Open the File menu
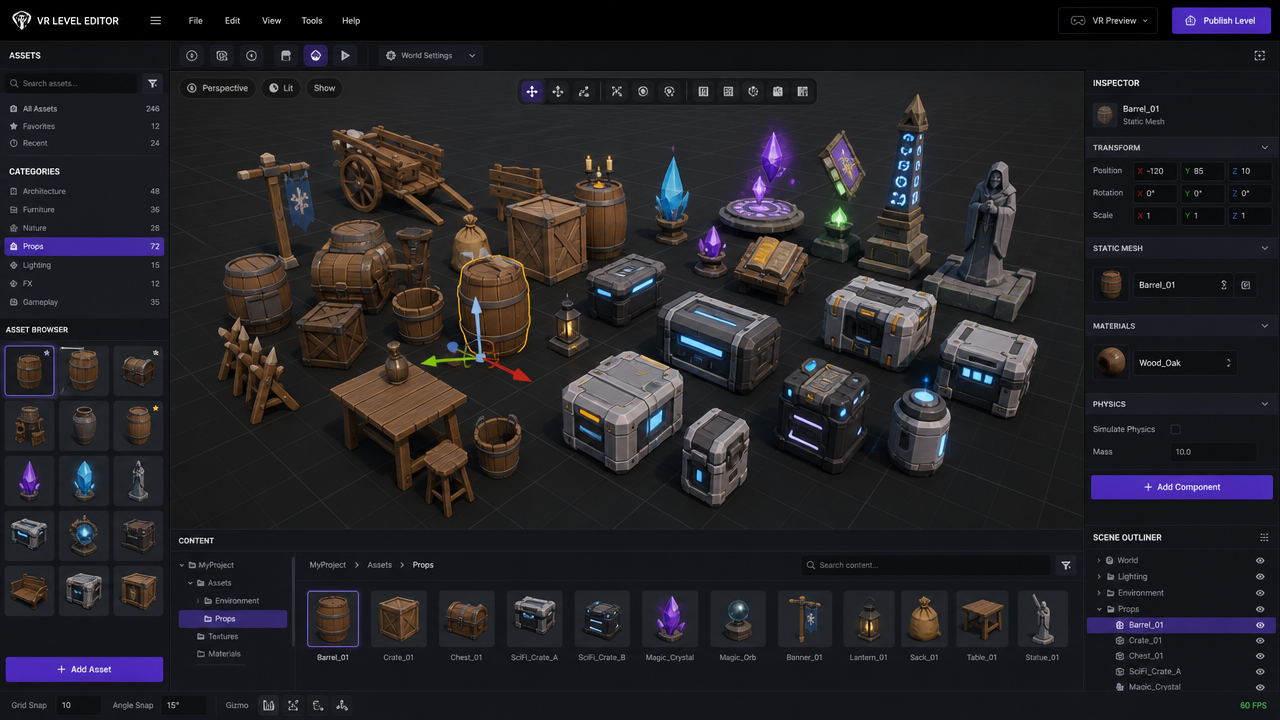Screen dimensions: 1280x720 195,20
